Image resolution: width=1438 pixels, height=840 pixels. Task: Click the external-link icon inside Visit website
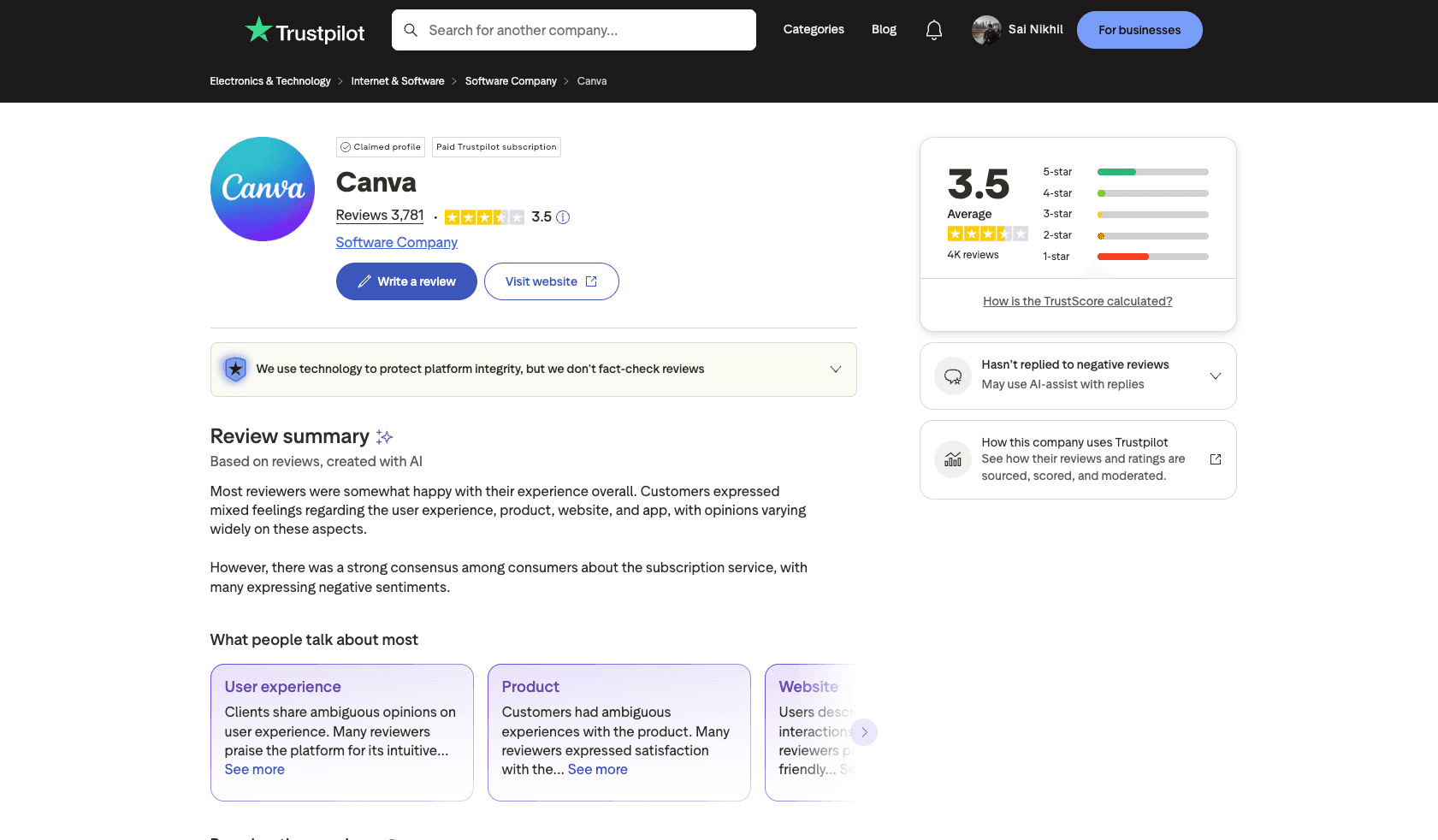pyautogui.click(x=592, y=281)
